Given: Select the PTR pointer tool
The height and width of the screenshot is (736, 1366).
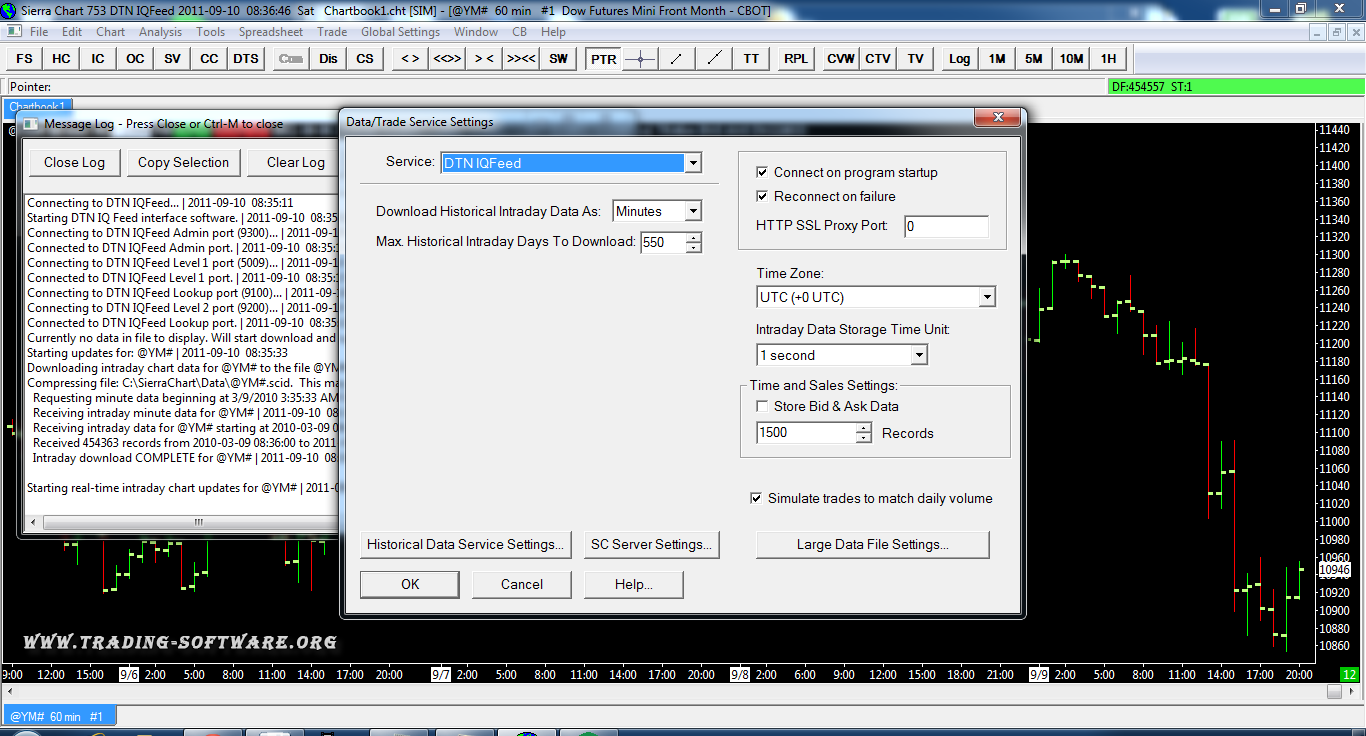Looking at the screenshot, I should tap(603, 59).
